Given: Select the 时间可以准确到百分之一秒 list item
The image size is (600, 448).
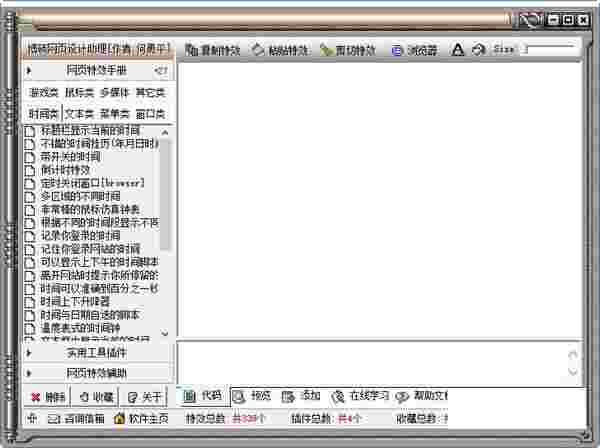Looking at the screenshot, I should (91, 288).
